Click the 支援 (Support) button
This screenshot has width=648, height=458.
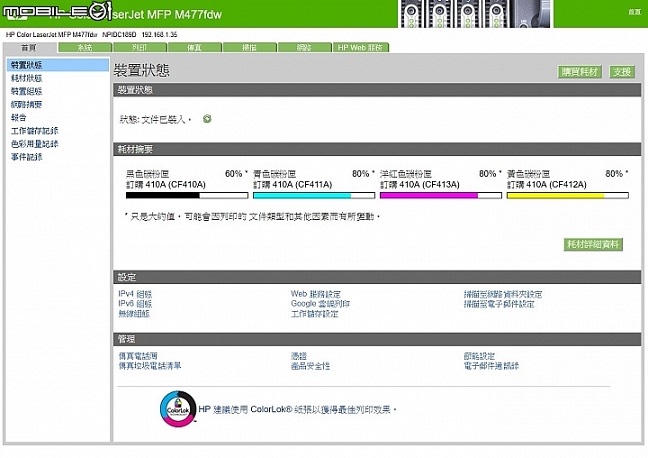(x=622, y=72)
